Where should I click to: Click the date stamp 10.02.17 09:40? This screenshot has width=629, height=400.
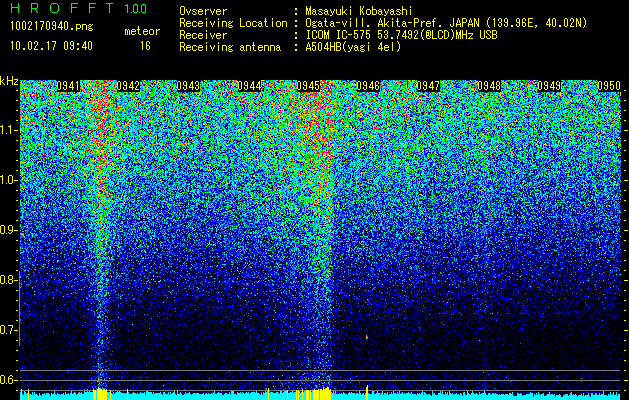51,46
